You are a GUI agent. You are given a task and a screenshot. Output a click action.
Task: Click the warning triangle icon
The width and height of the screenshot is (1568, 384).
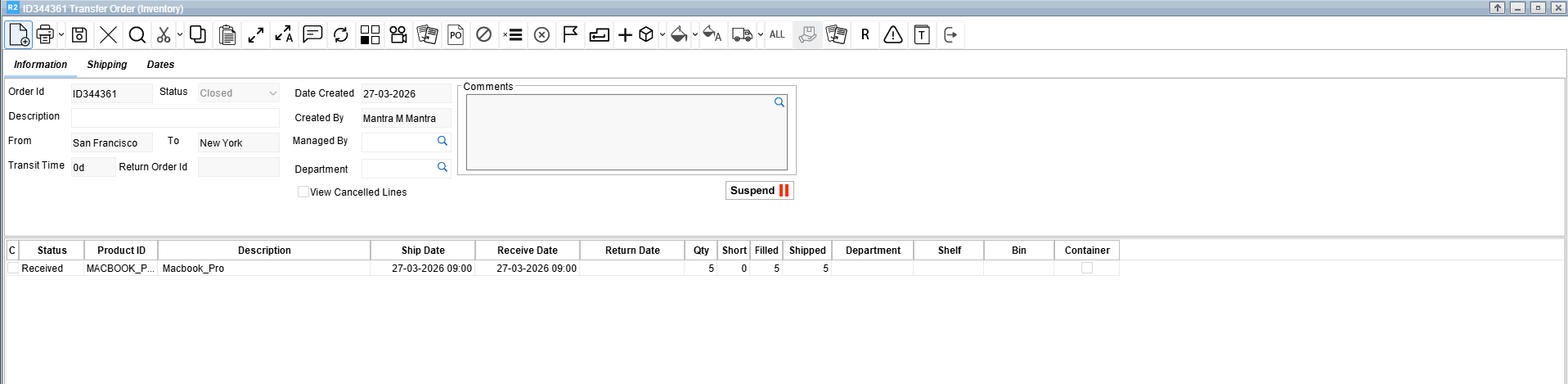(x=893, y=34)
